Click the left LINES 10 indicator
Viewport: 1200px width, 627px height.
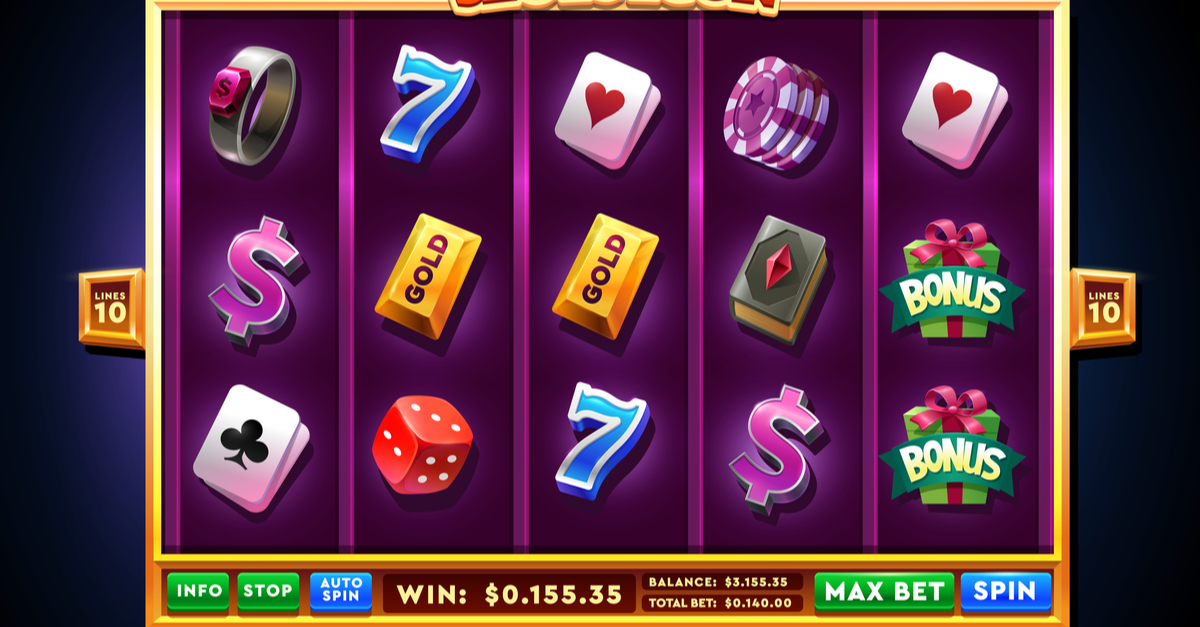tap(110, 308)
